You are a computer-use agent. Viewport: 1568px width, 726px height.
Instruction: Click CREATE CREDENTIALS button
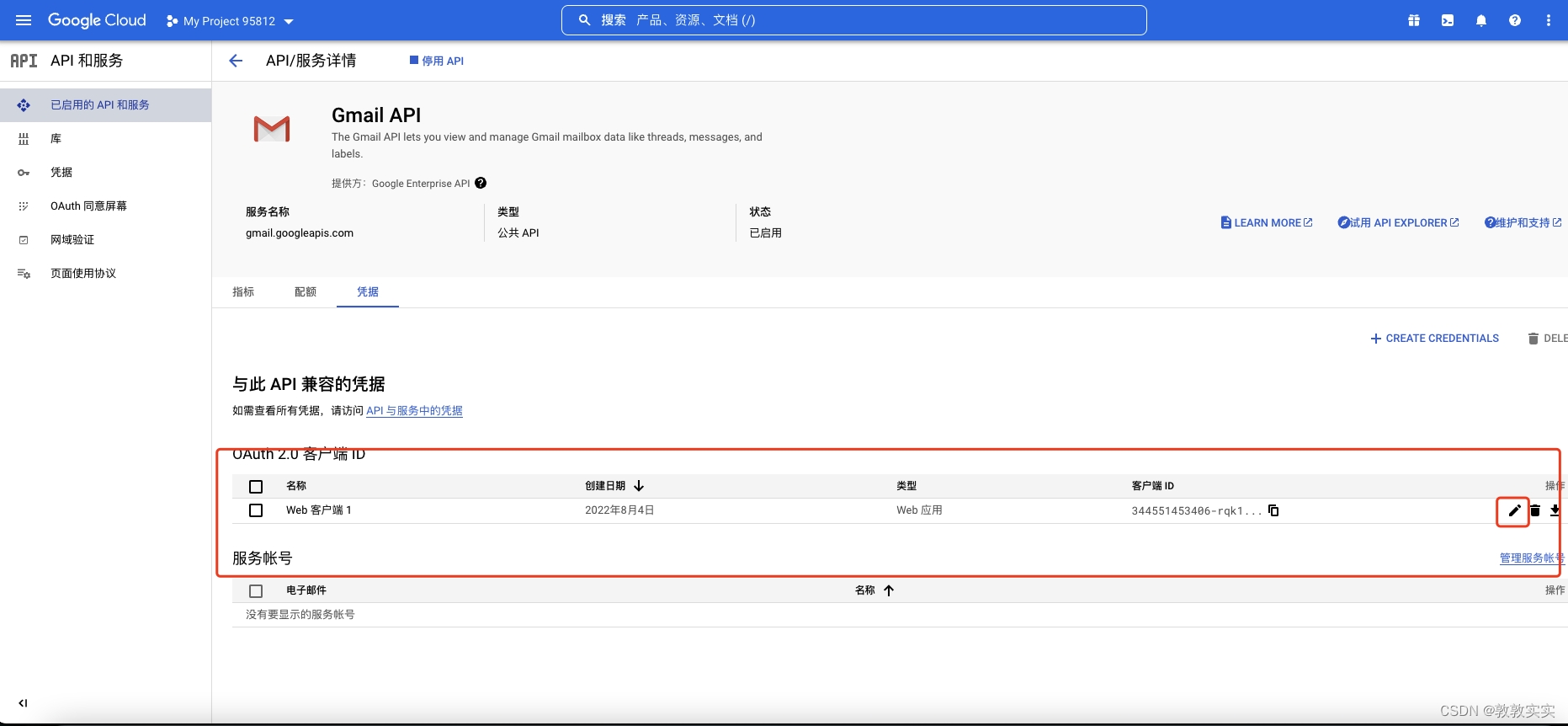tap(1435, 339)
